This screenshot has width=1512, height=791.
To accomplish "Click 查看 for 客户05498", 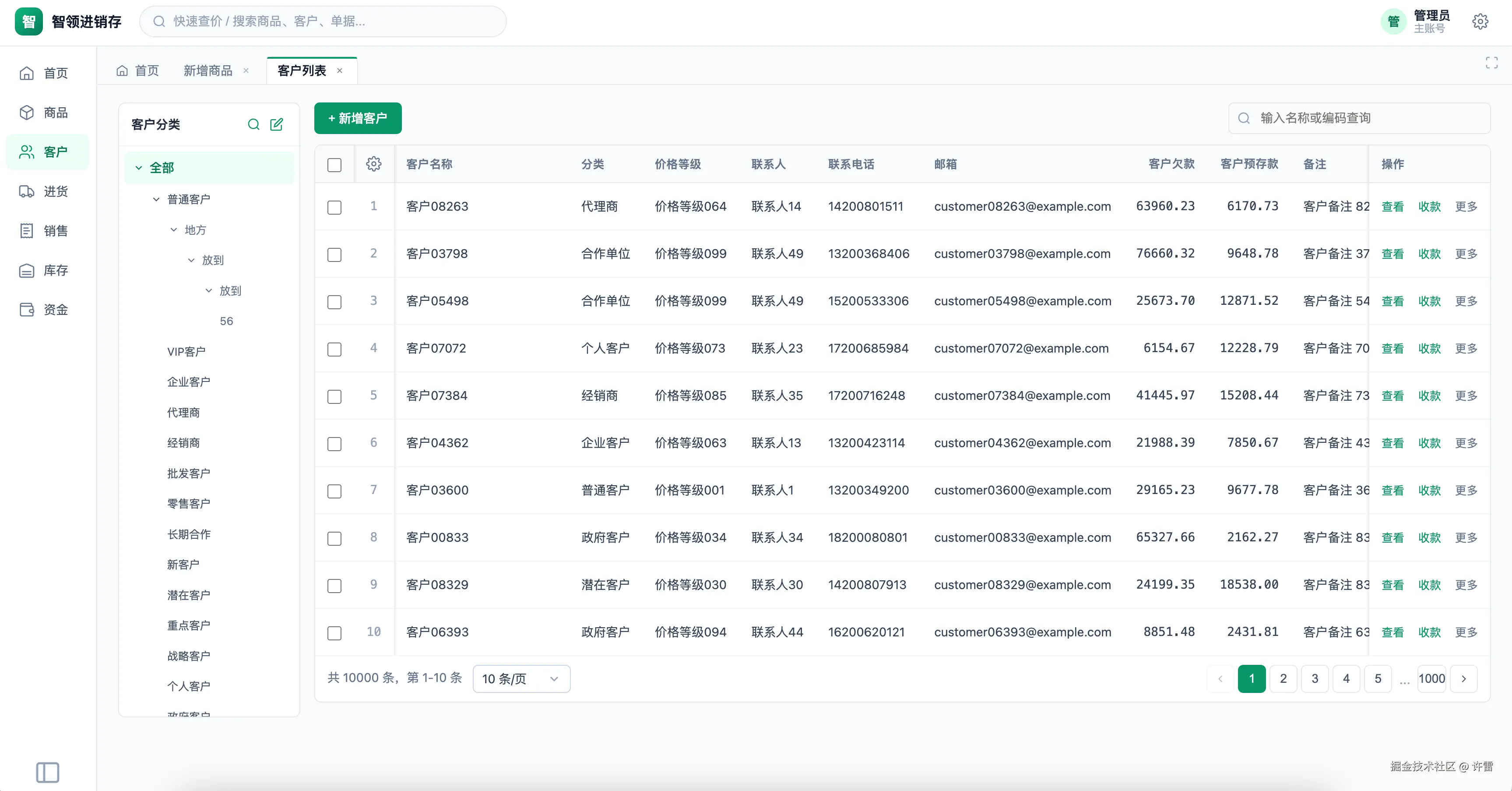I will [x=1392, y=301].
